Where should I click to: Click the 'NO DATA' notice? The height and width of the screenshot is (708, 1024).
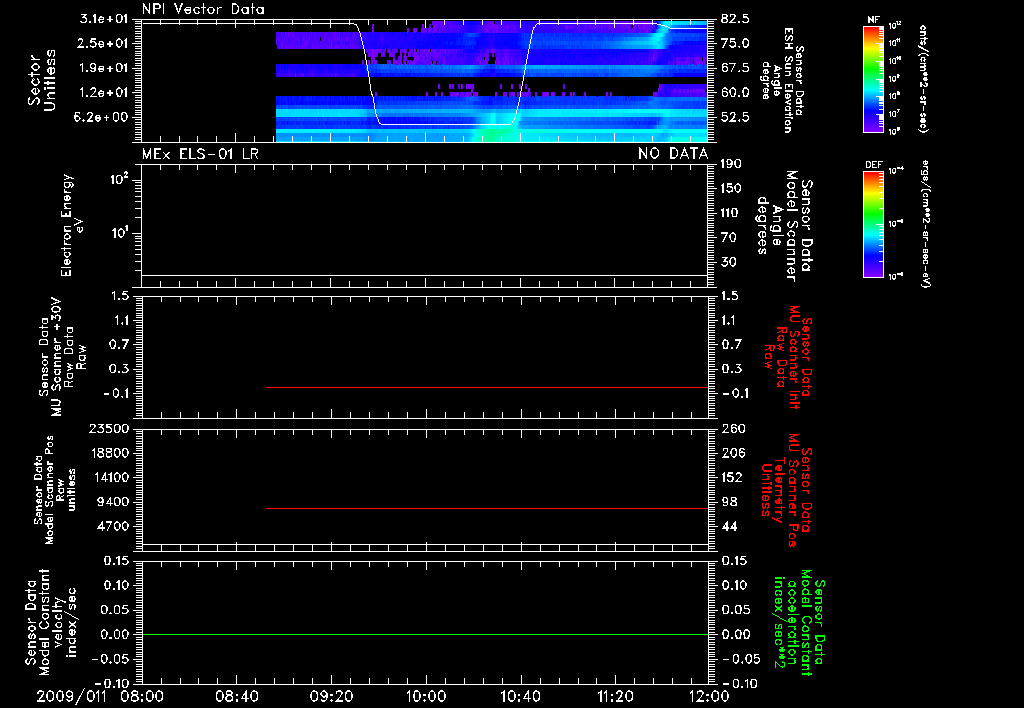pos(673,154)
